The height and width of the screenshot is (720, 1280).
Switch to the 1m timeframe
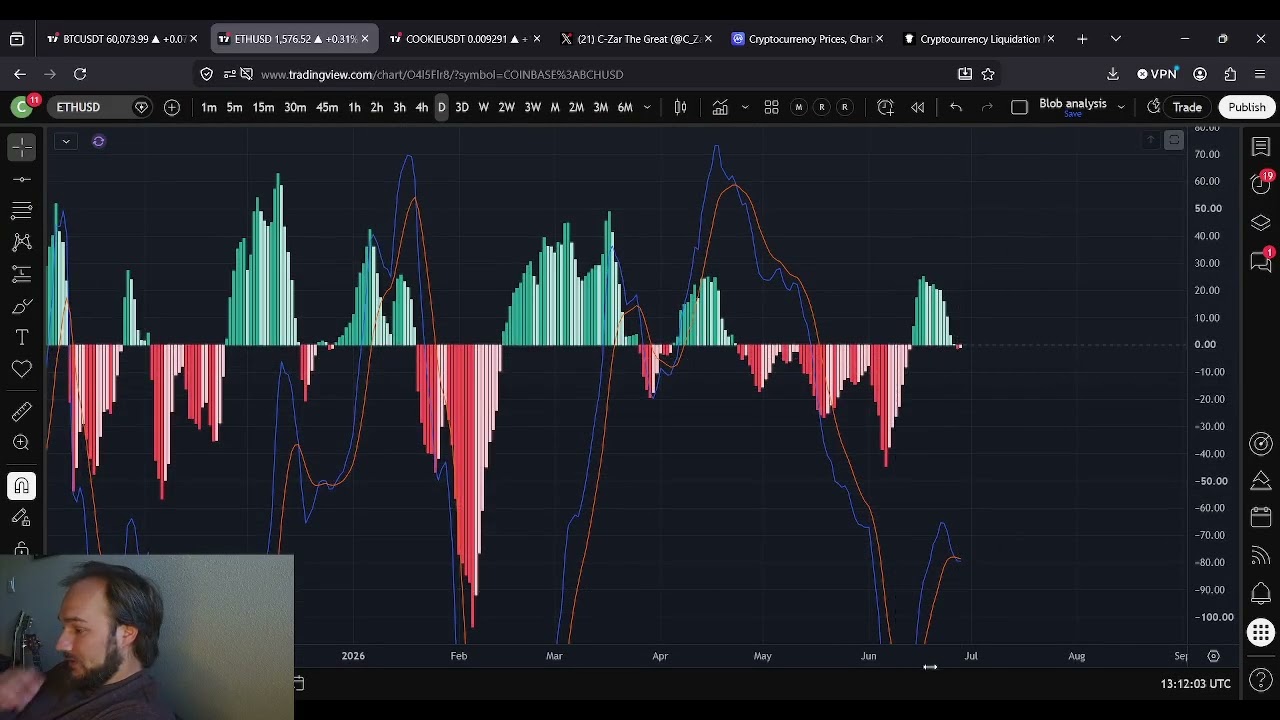point(209,107)
